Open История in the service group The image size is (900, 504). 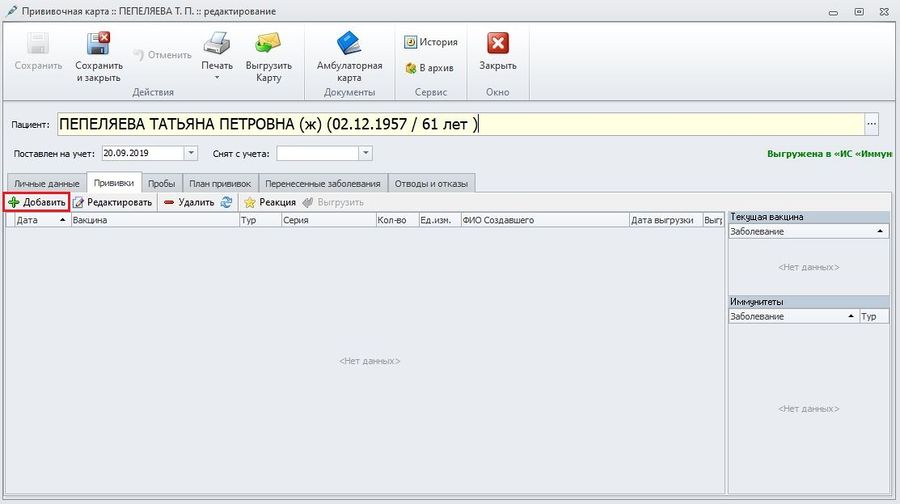431,42
